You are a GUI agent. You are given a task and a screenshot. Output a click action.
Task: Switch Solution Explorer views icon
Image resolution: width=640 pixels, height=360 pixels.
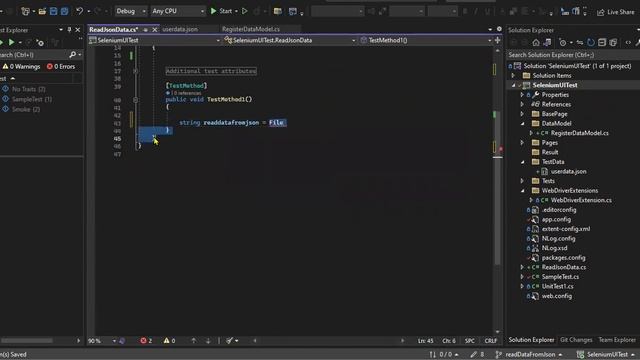(x=547, y=42)
